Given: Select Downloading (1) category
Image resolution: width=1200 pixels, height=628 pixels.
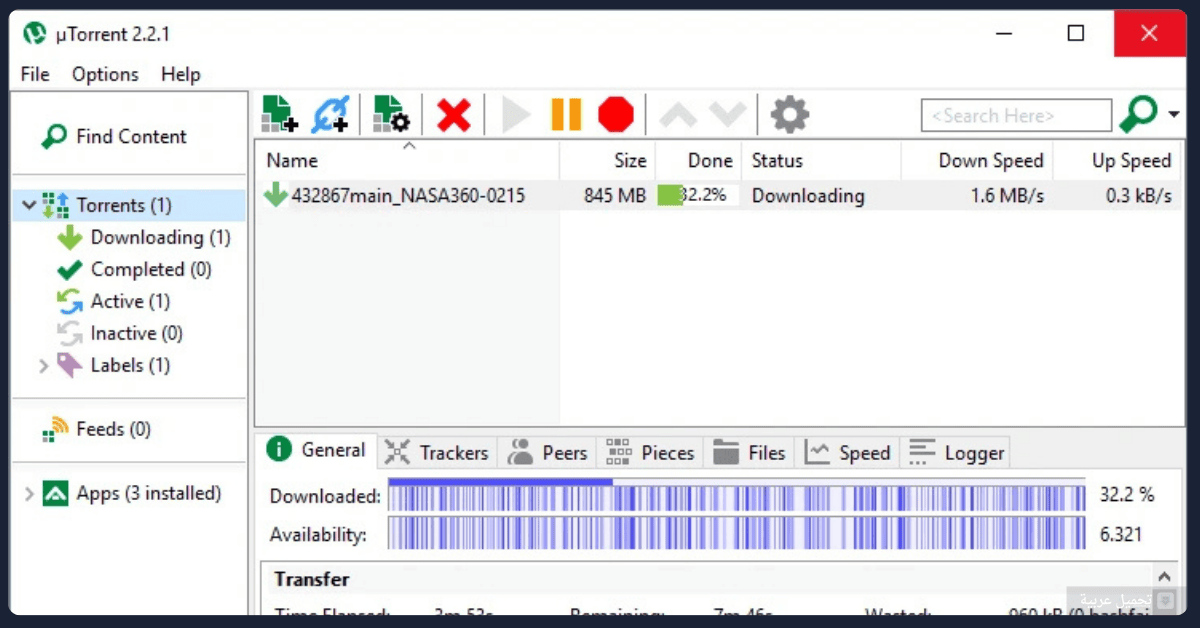Looking at the screenshot, I should point(160,237).
